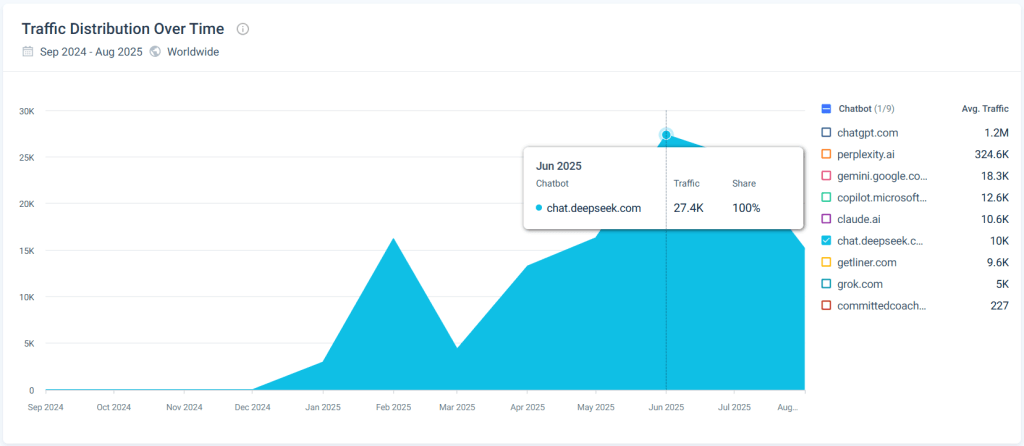This screenshot has height=446, width=1024.
Task: Click the calendar icon next to date range
Action: [27, 52]
